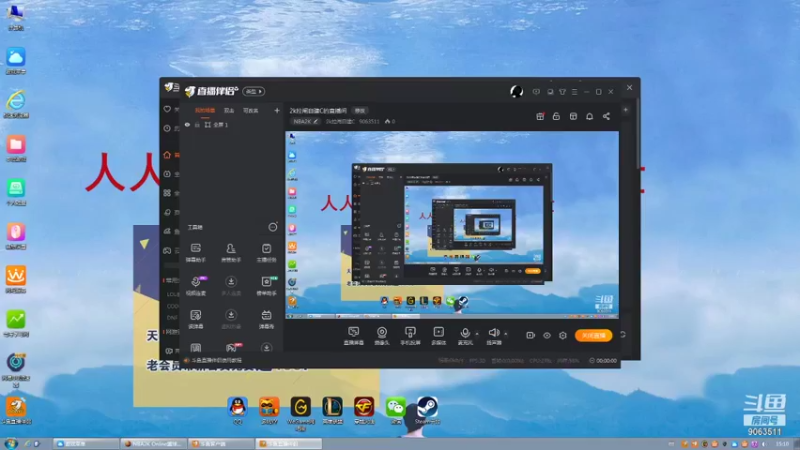Open the screen capture source tool
Viewport: 800px width, 450px height.
click(x=354, y=336)
